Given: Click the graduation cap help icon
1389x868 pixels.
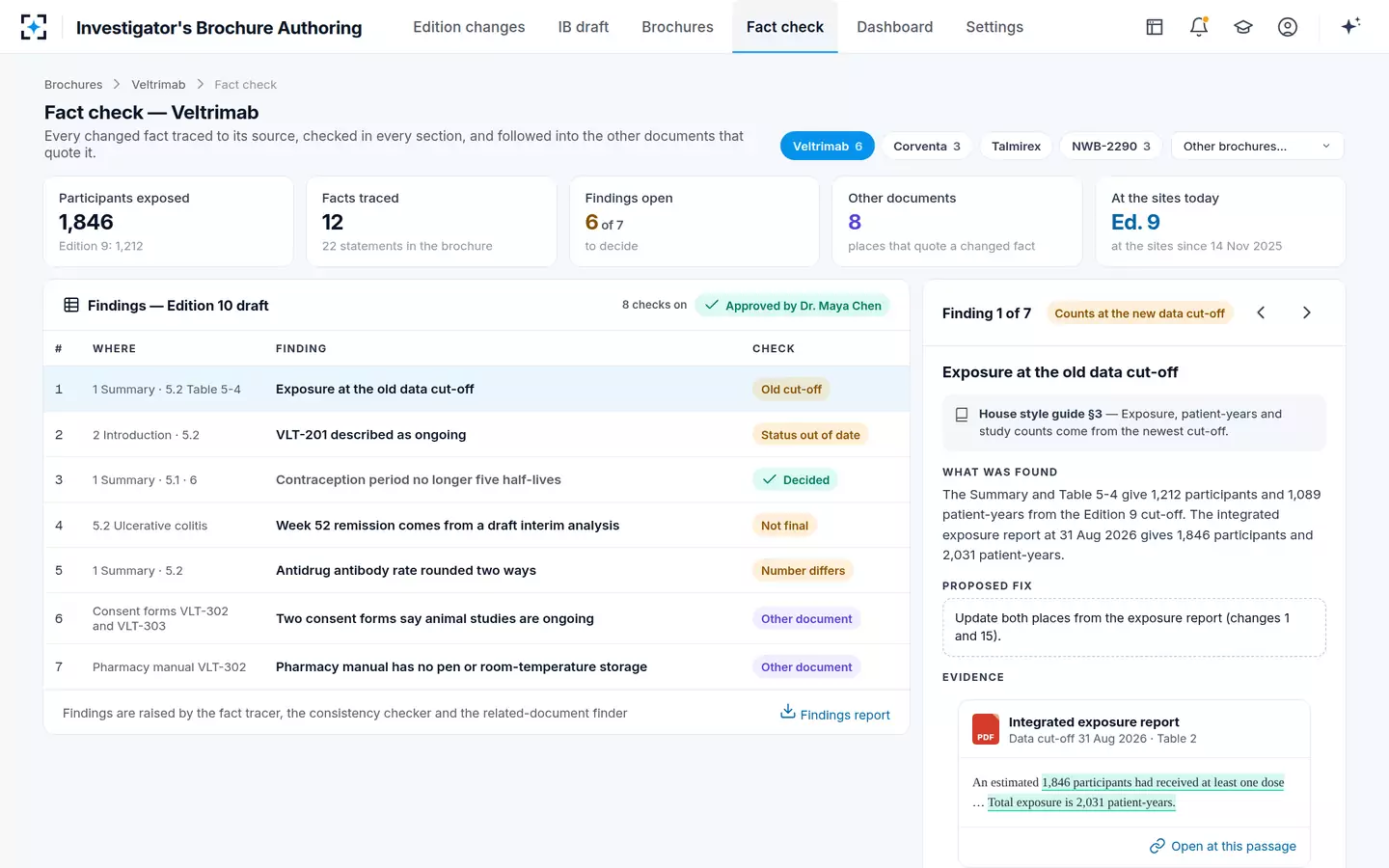Looking at the screenshot, I should 1243,27.
